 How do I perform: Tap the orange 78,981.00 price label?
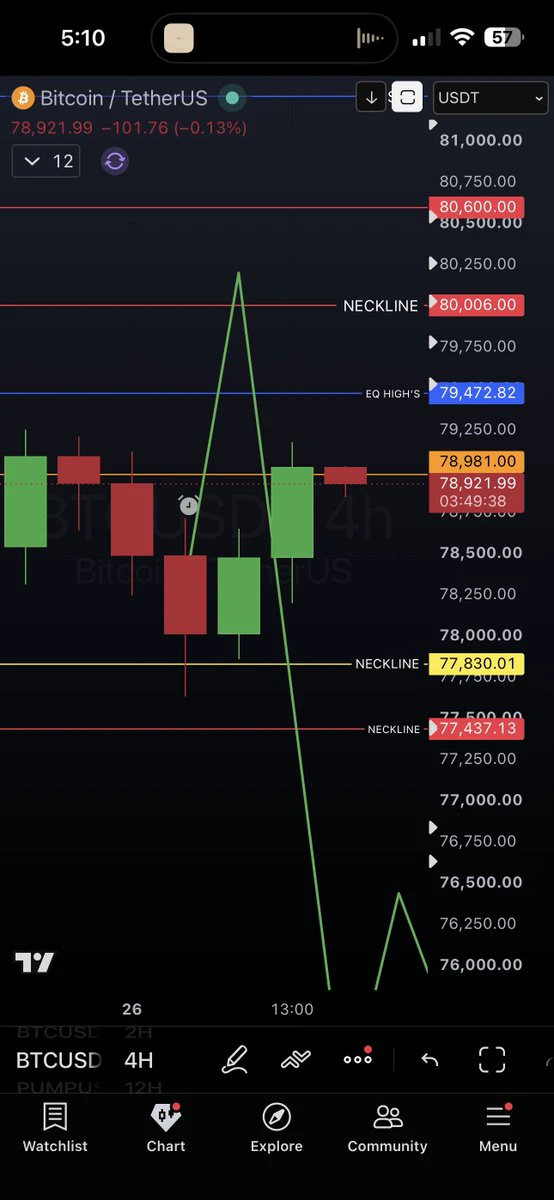click(x=476, y=462)
